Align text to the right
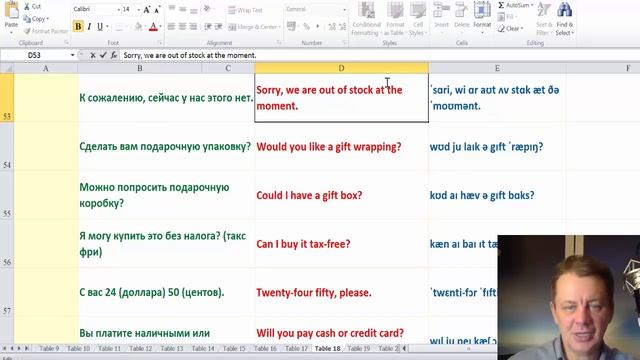640x360 pixels. pos(193,27)
